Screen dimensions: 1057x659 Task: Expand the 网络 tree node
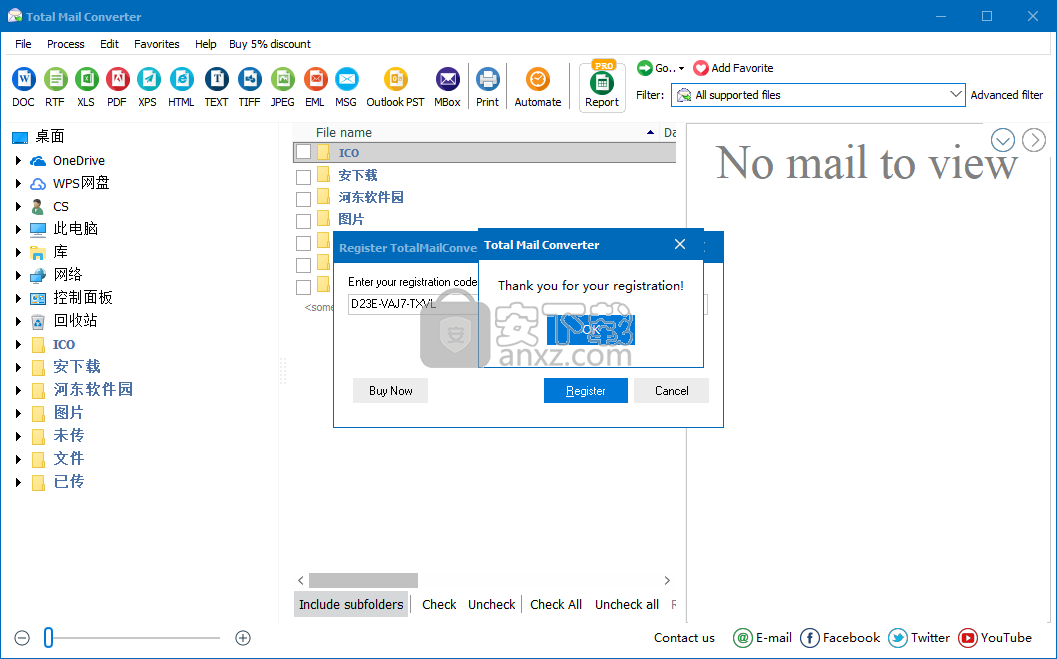[18, 275]
